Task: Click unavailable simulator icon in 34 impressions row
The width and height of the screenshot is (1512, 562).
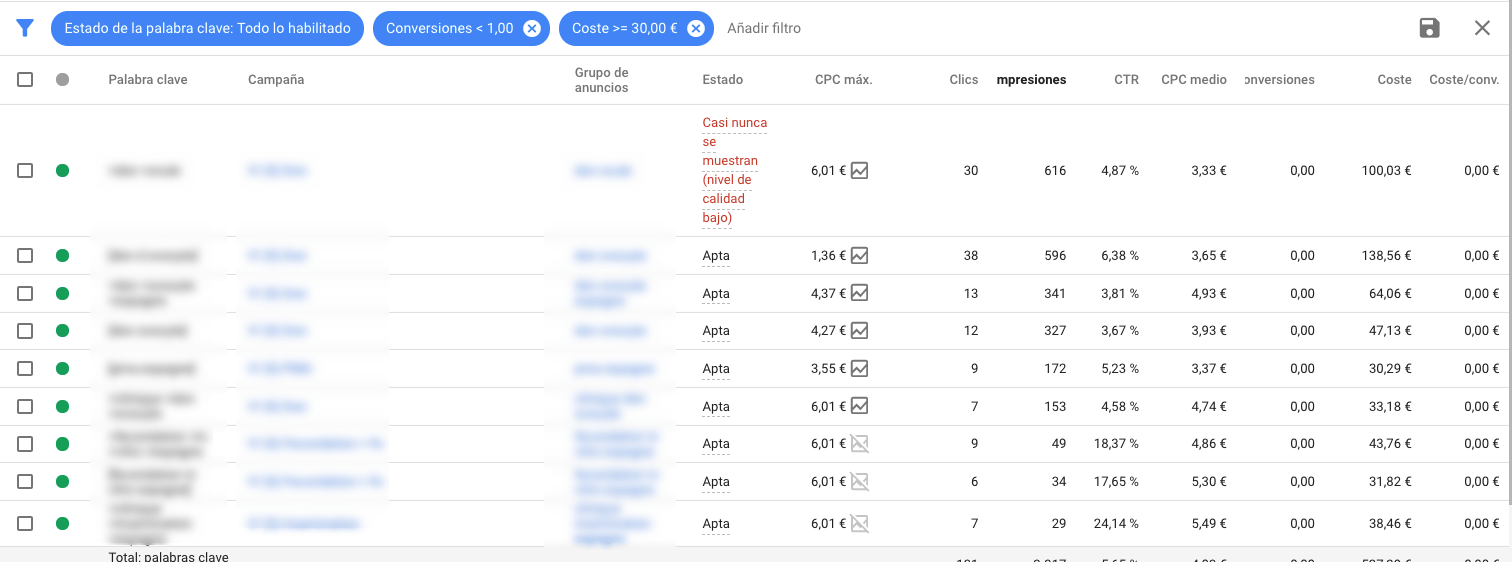Action: 859,481
